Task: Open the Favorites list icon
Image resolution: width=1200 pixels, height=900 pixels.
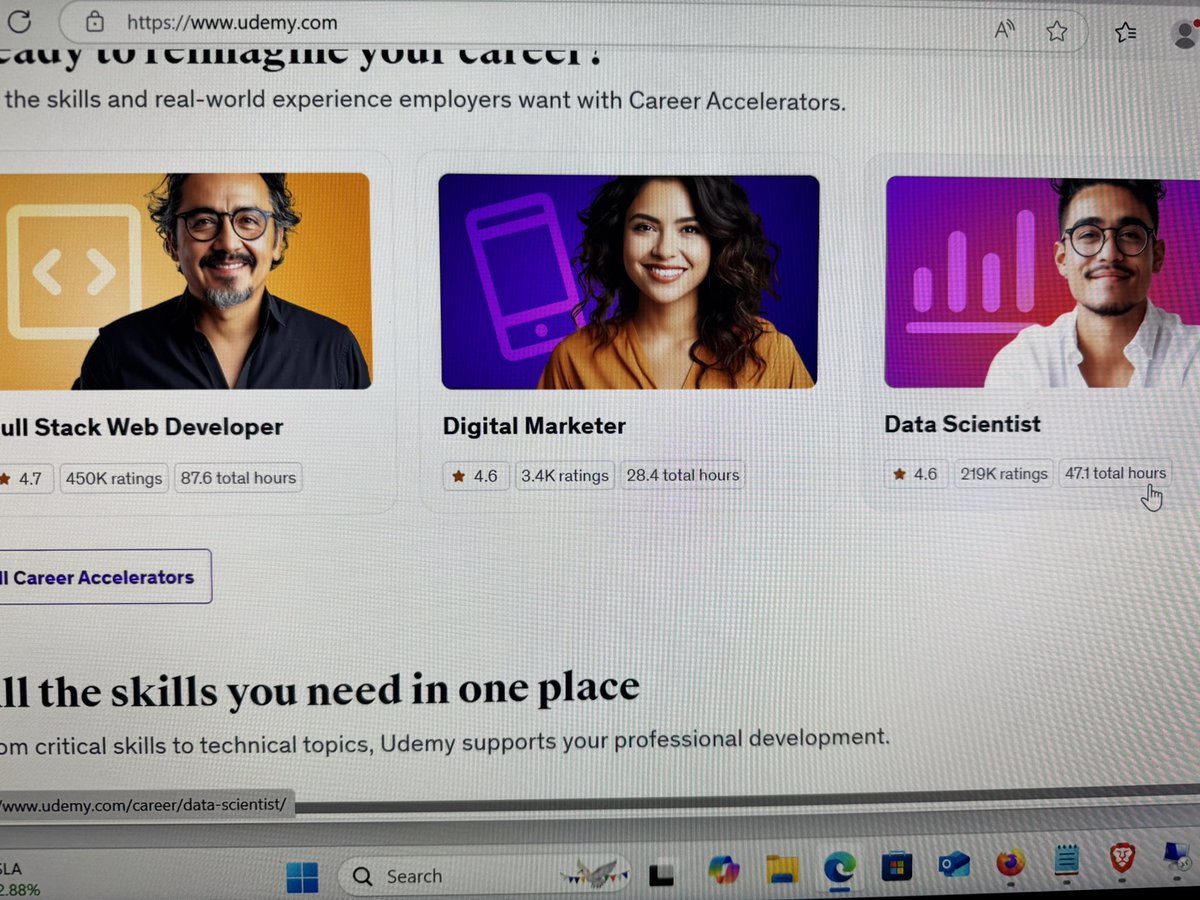Action: coord(1126,32)
